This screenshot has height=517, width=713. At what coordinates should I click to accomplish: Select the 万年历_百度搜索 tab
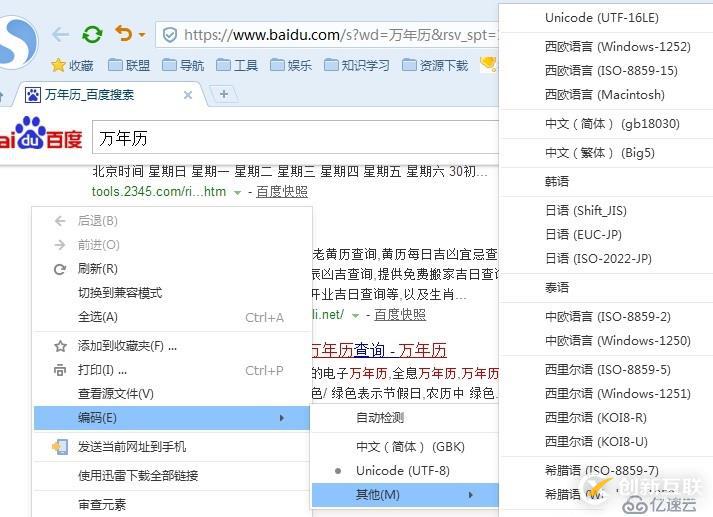point(109,95)
